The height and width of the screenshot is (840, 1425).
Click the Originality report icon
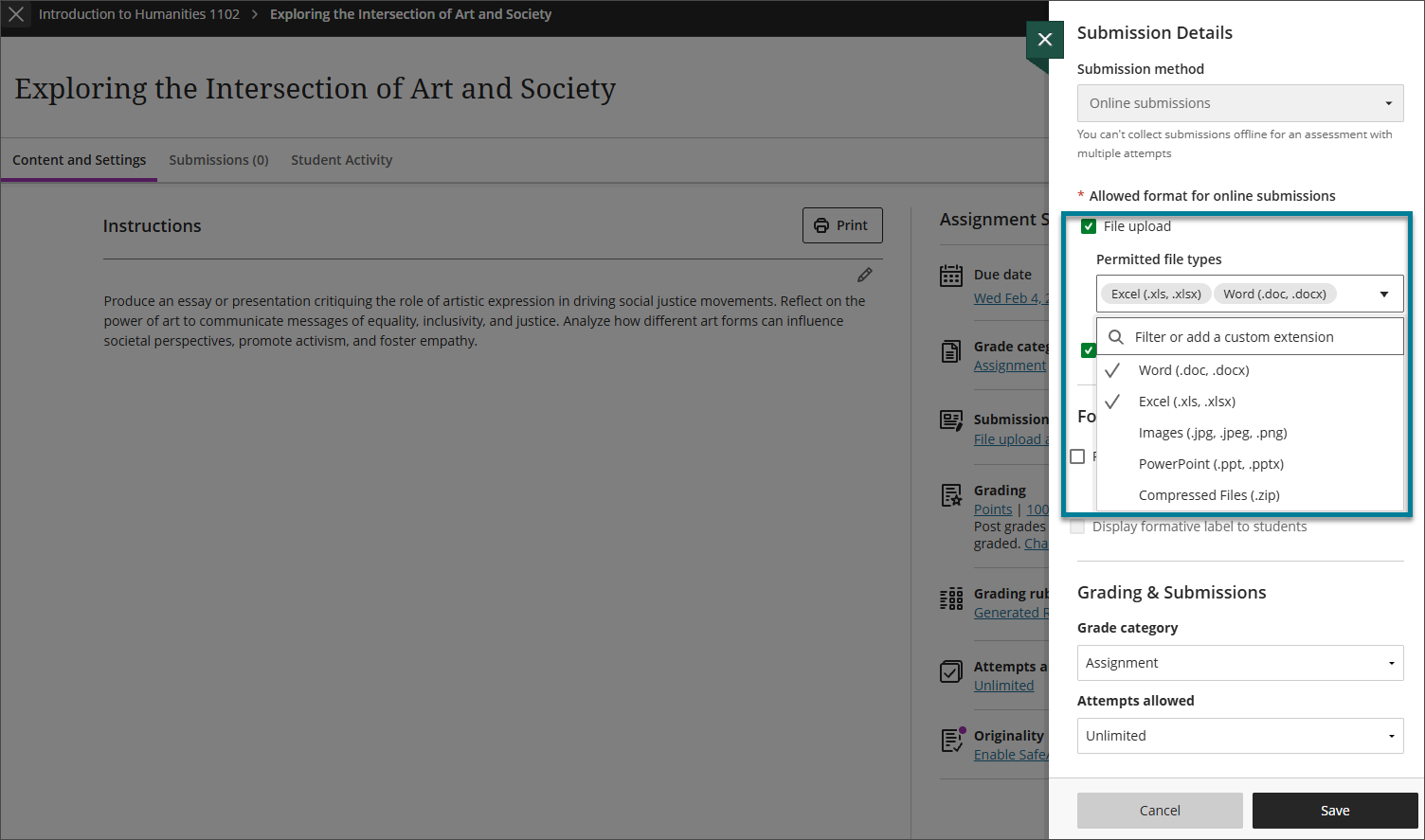coord(952,740)
